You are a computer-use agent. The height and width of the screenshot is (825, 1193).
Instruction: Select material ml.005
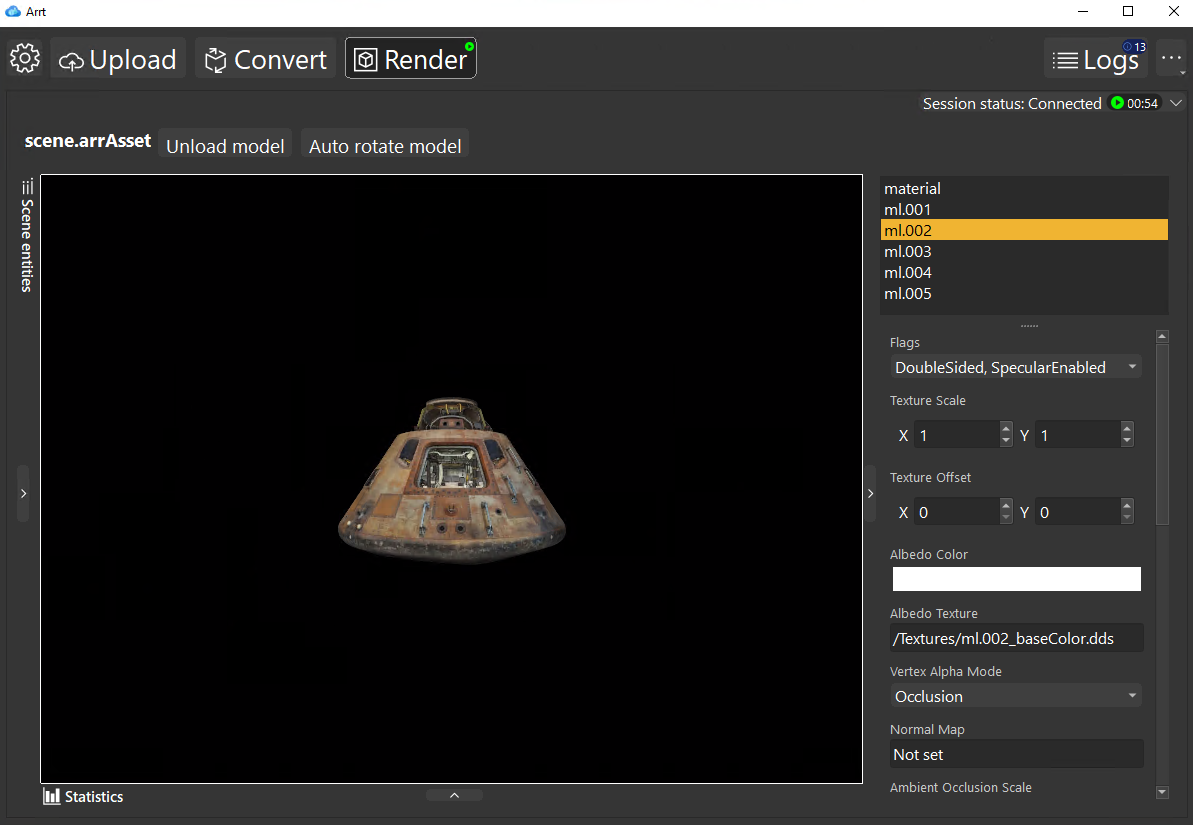click(1024, 293)
